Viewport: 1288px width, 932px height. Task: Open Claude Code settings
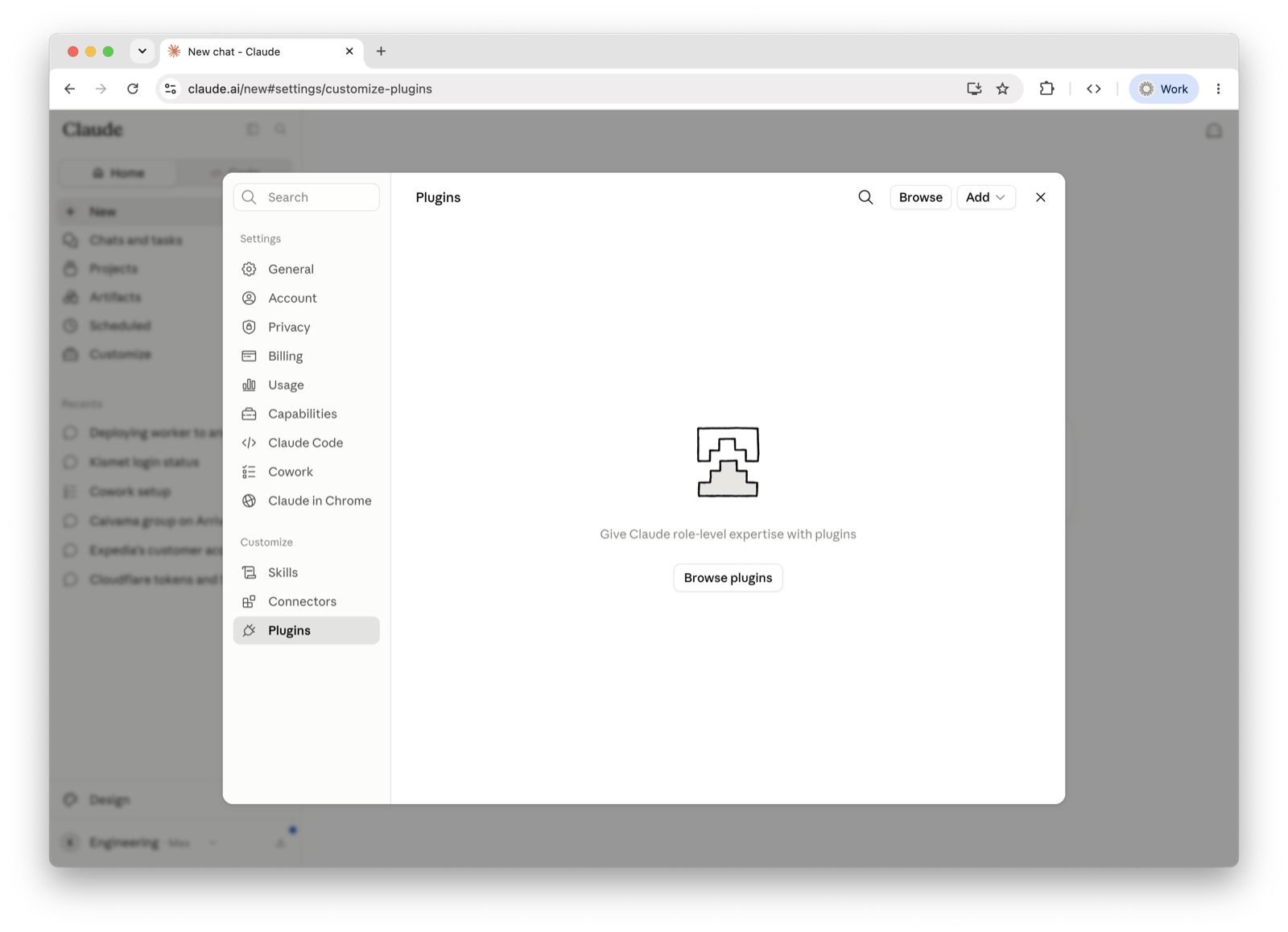click(306, 443)
